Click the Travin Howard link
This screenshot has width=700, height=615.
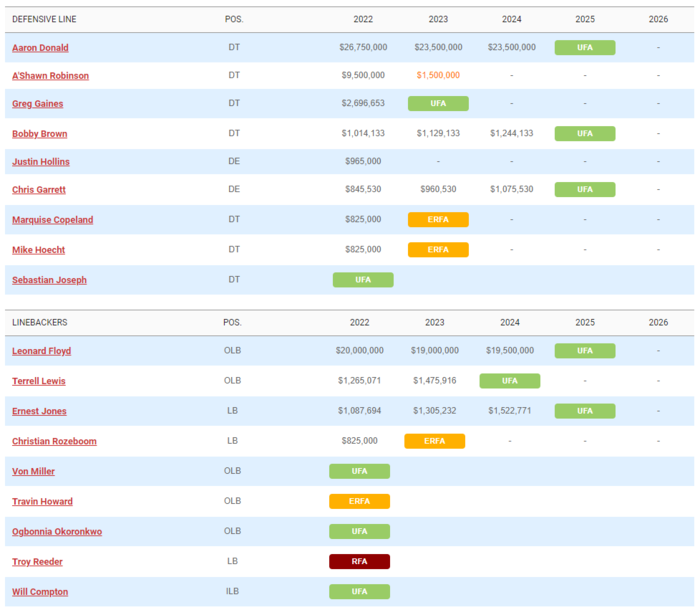coord(42,501)
